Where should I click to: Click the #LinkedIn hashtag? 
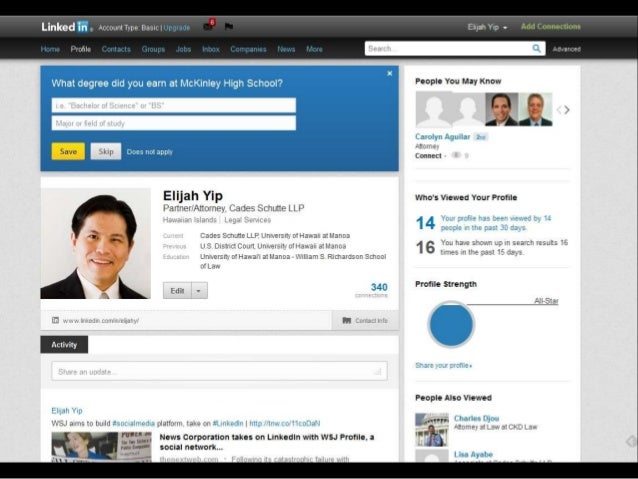point(228,424)
